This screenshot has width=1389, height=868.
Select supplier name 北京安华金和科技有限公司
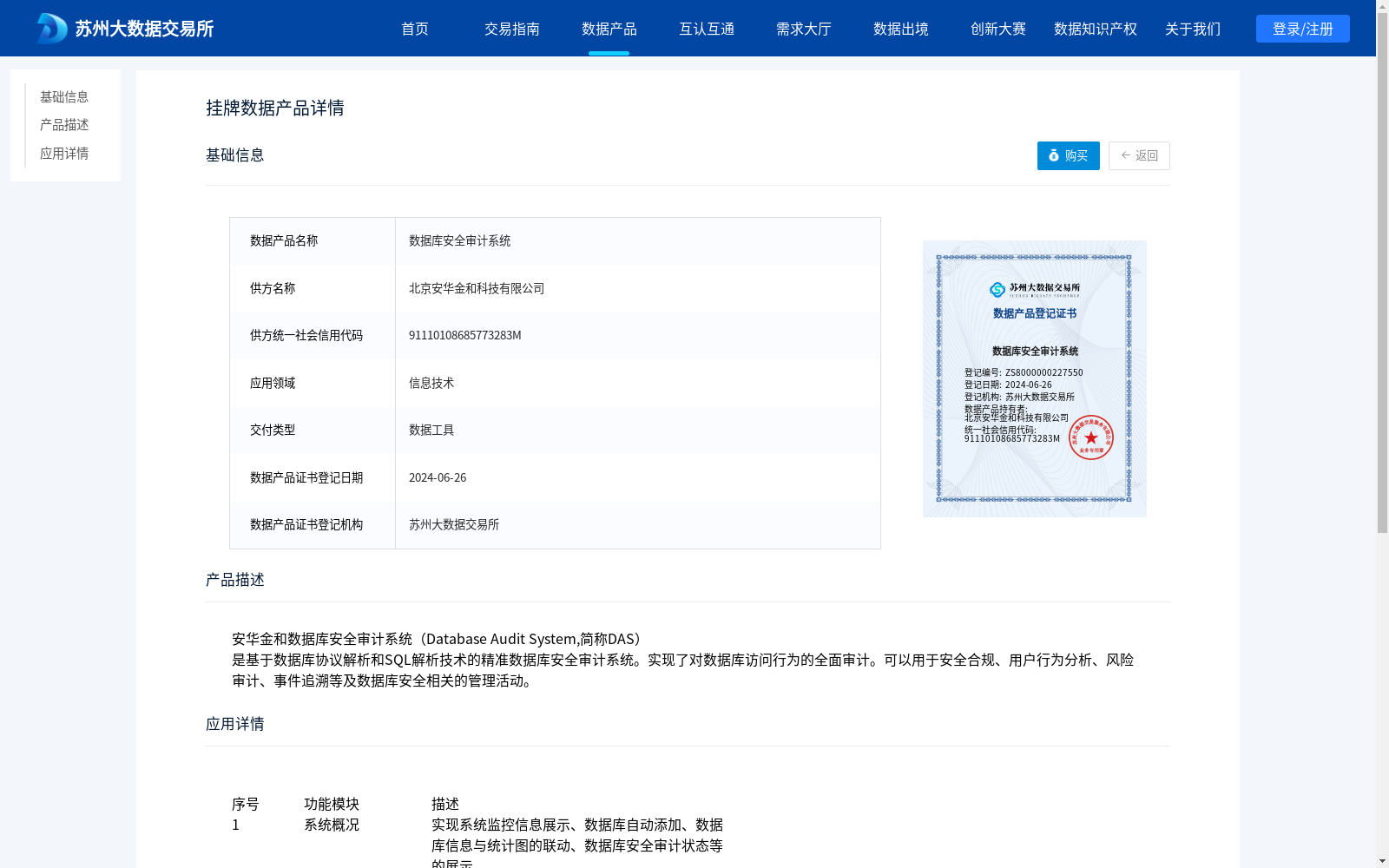tap(477, 288)
